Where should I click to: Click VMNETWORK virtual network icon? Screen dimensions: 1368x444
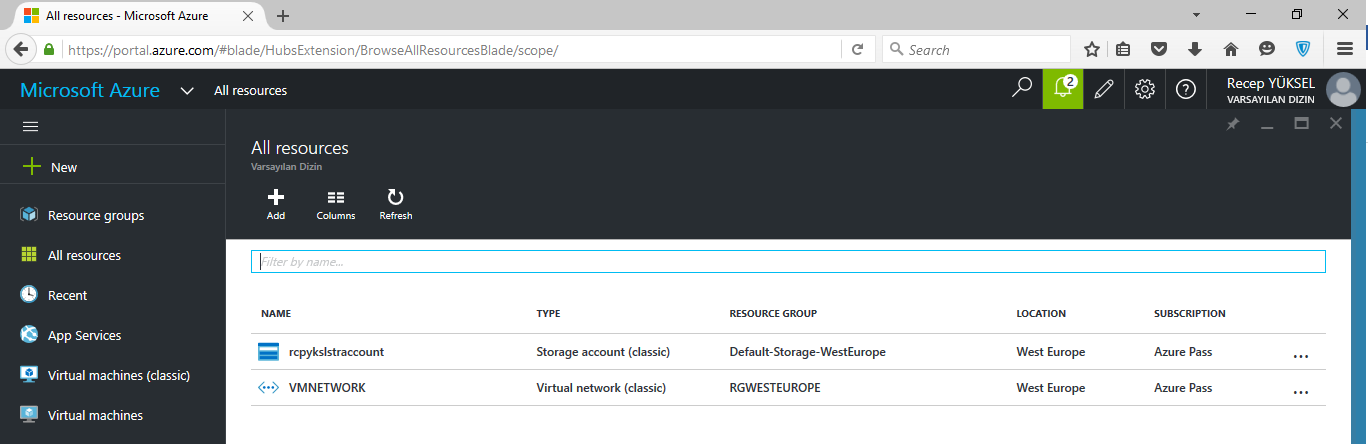268,388
